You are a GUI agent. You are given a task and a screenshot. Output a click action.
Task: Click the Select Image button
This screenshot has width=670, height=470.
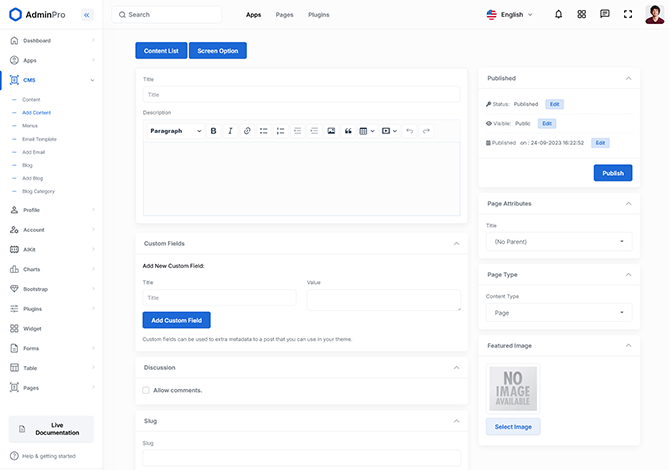[x=513, y=426]
